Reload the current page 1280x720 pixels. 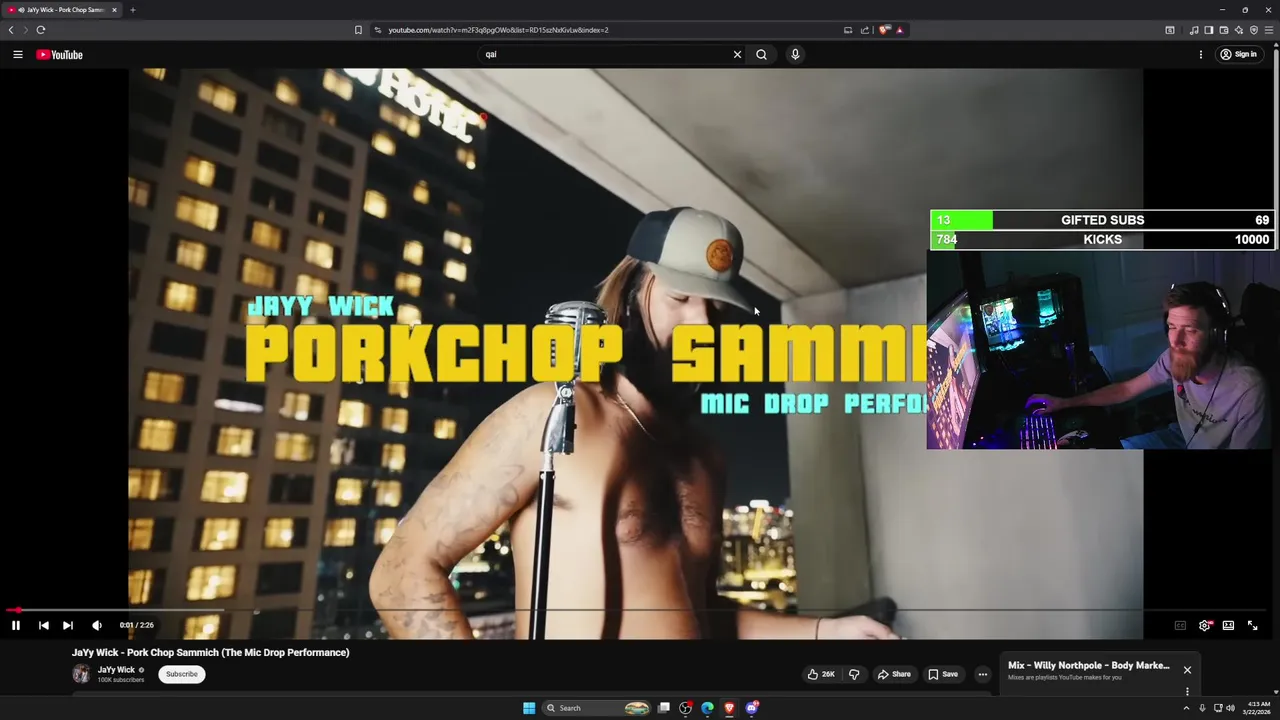[x=41, y=30]
